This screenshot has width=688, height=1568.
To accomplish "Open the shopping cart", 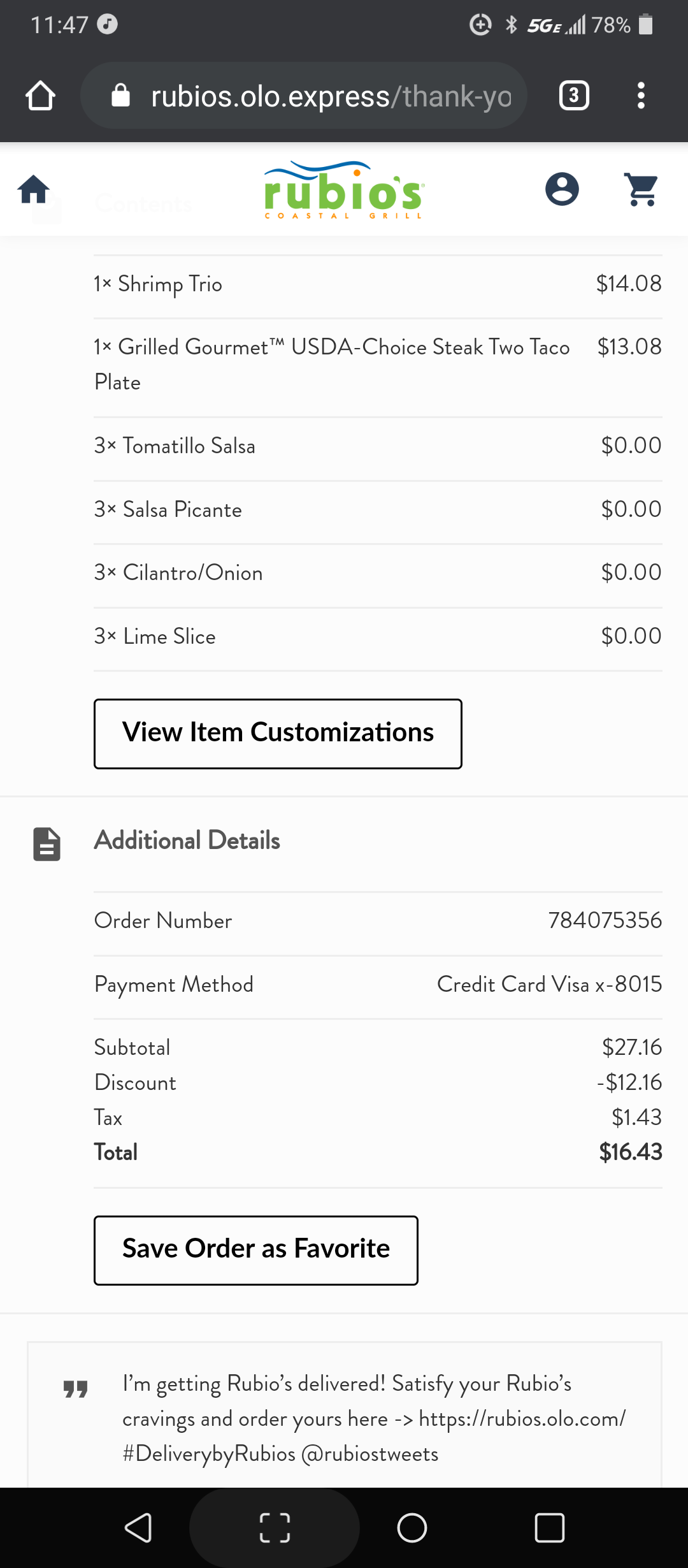I will [641, 189].
